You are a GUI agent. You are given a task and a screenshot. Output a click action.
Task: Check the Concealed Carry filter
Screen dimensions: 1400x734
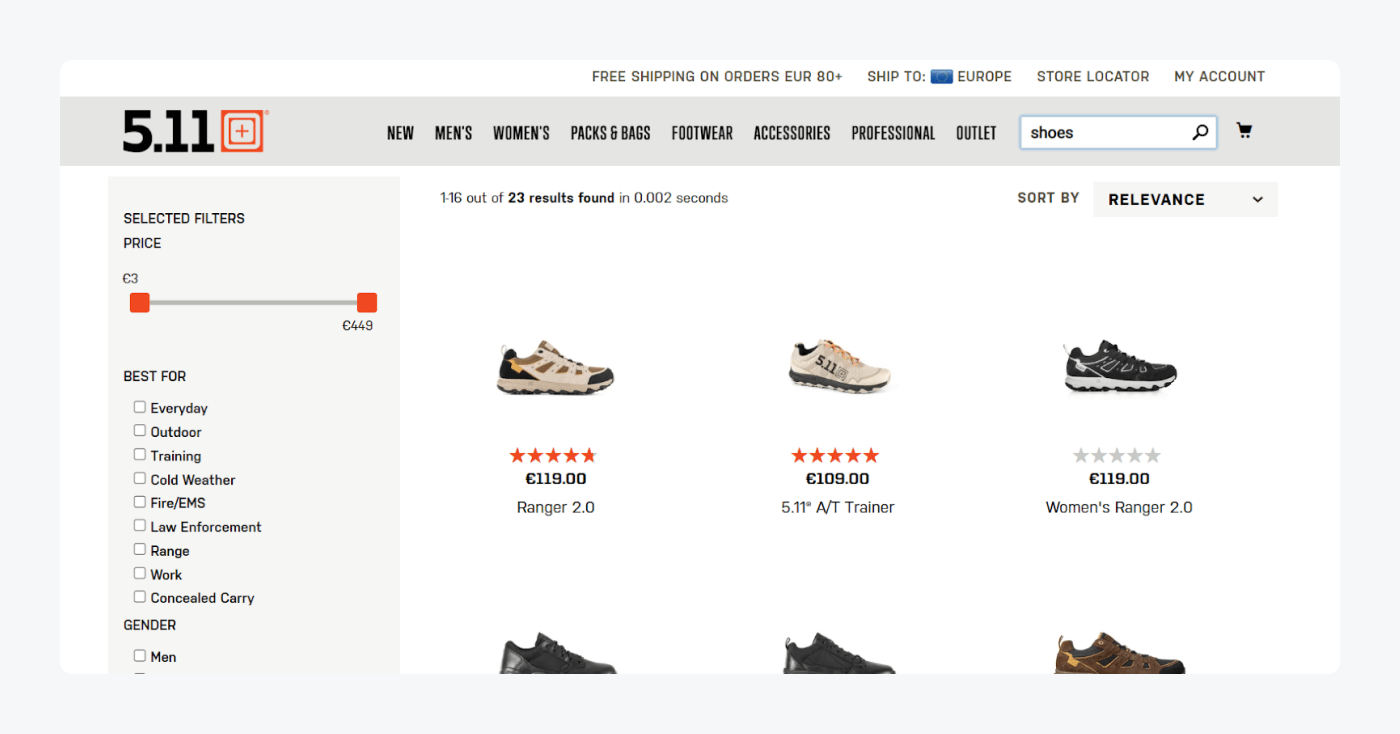point(139,597)
